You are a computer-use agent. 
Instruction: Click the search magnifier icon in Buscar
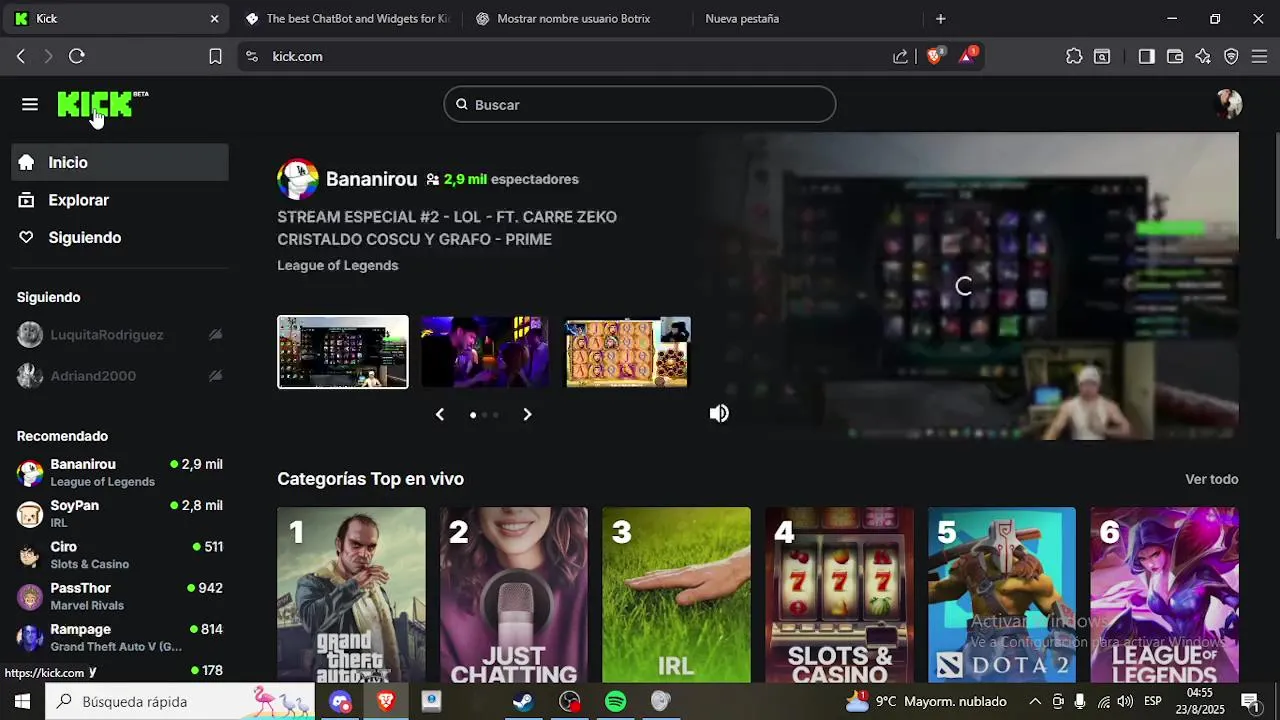(x=462, y=104)
